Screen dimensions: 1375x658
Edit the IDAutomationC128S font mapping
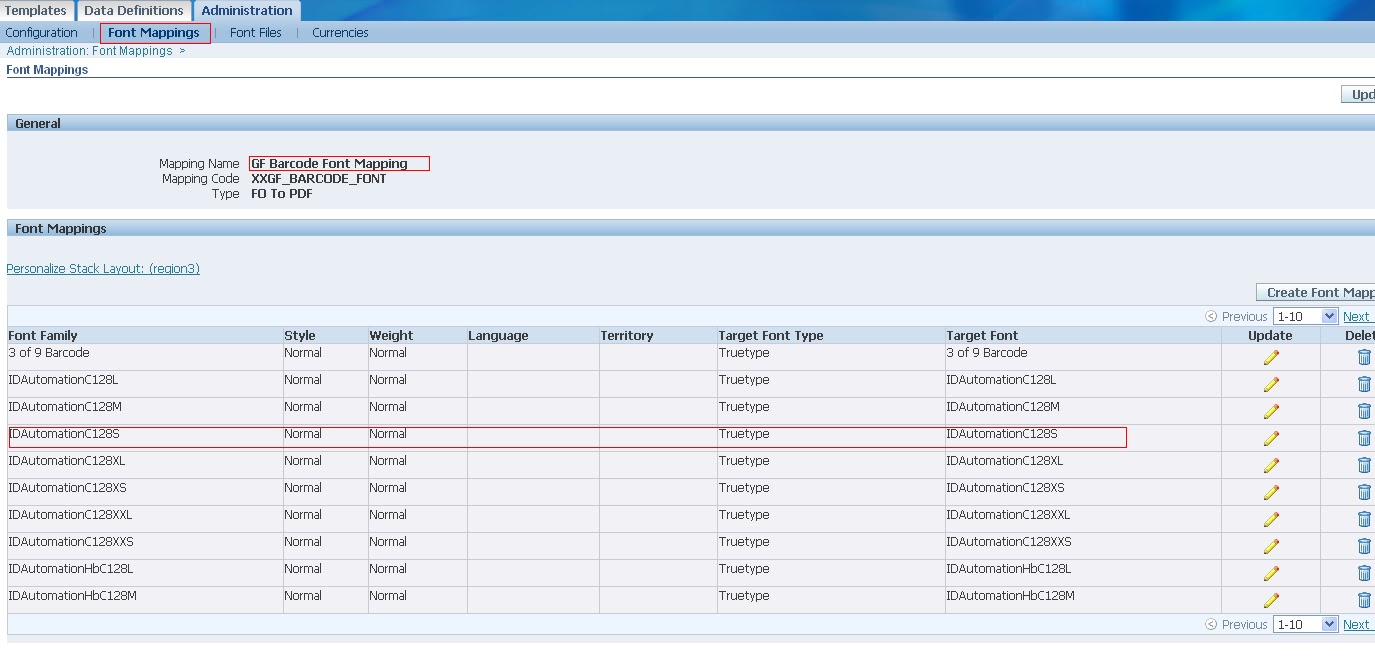[1270, 437]
